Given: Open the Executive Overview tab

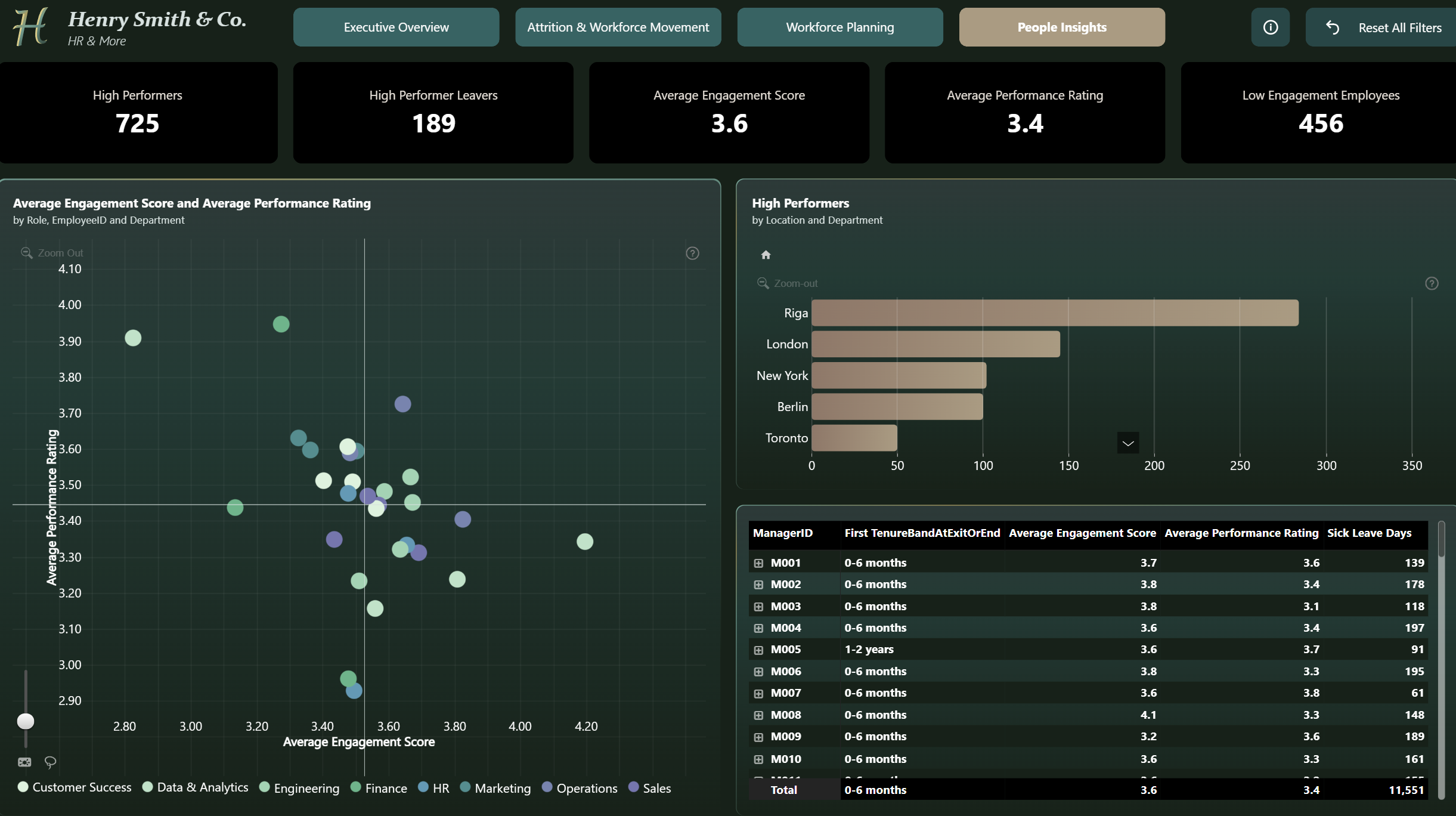Looking at the screenshot, I should point(396,27).
